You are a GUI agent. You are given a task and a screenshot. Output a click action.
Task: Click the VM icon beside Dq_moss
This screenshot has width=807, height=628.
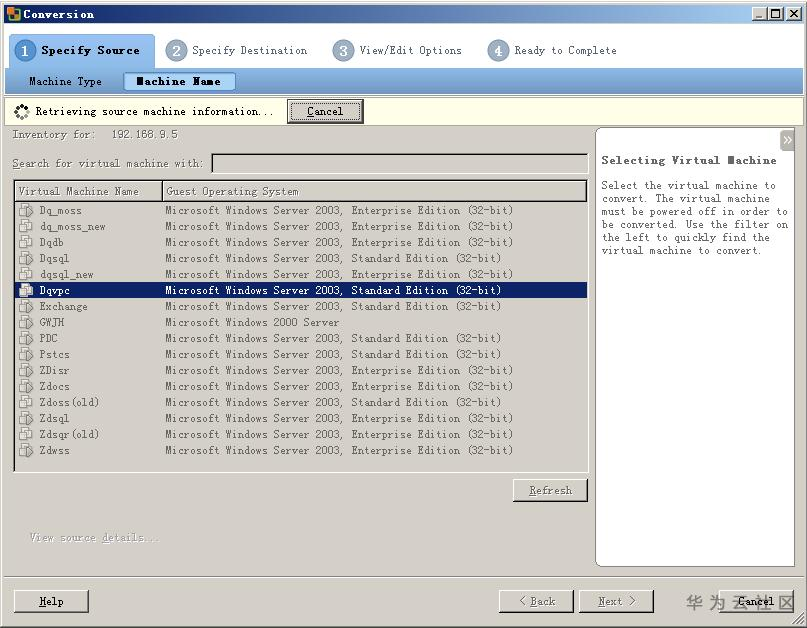(x=26, y=211)
